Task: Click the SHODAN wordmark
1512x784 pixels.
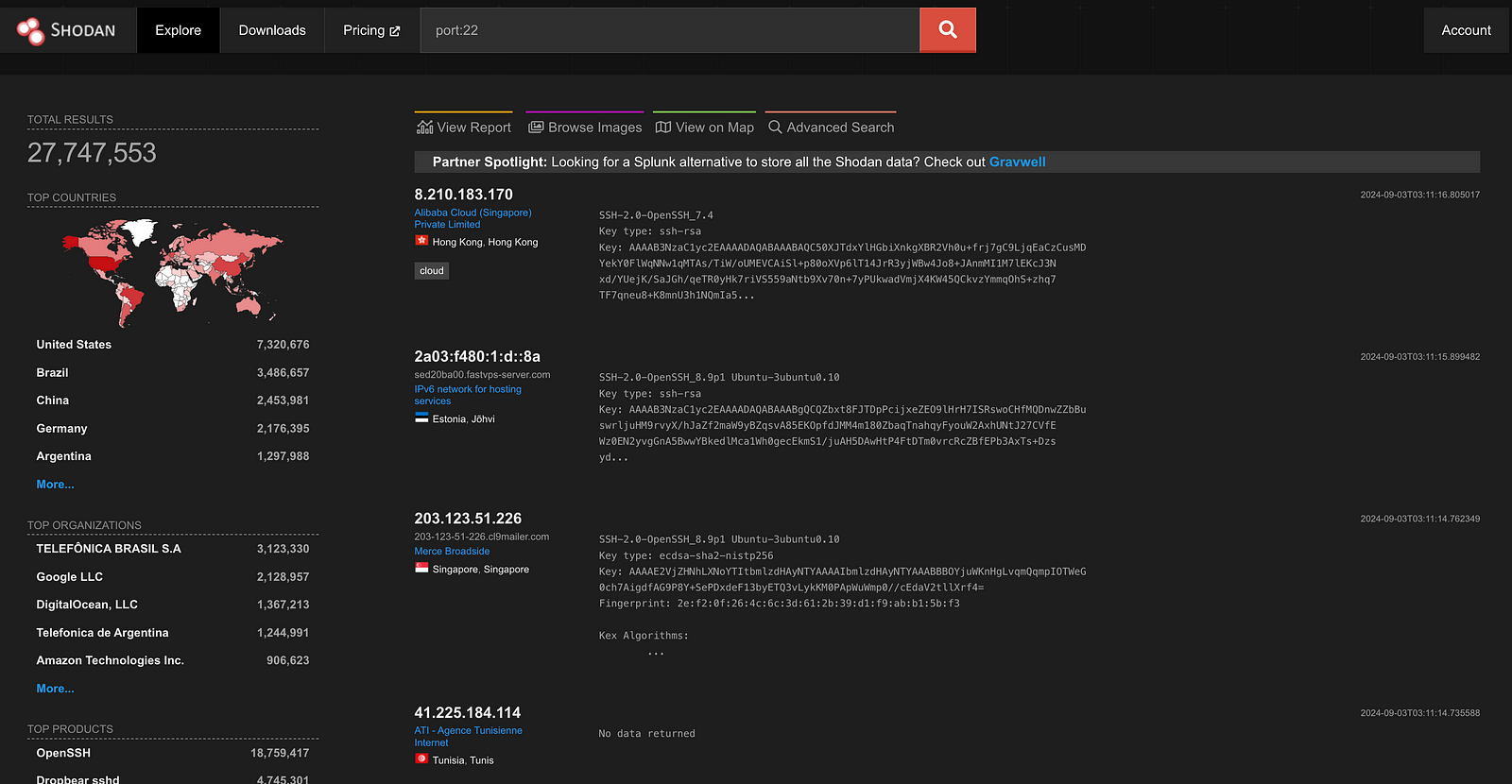Action: point(83,30)
